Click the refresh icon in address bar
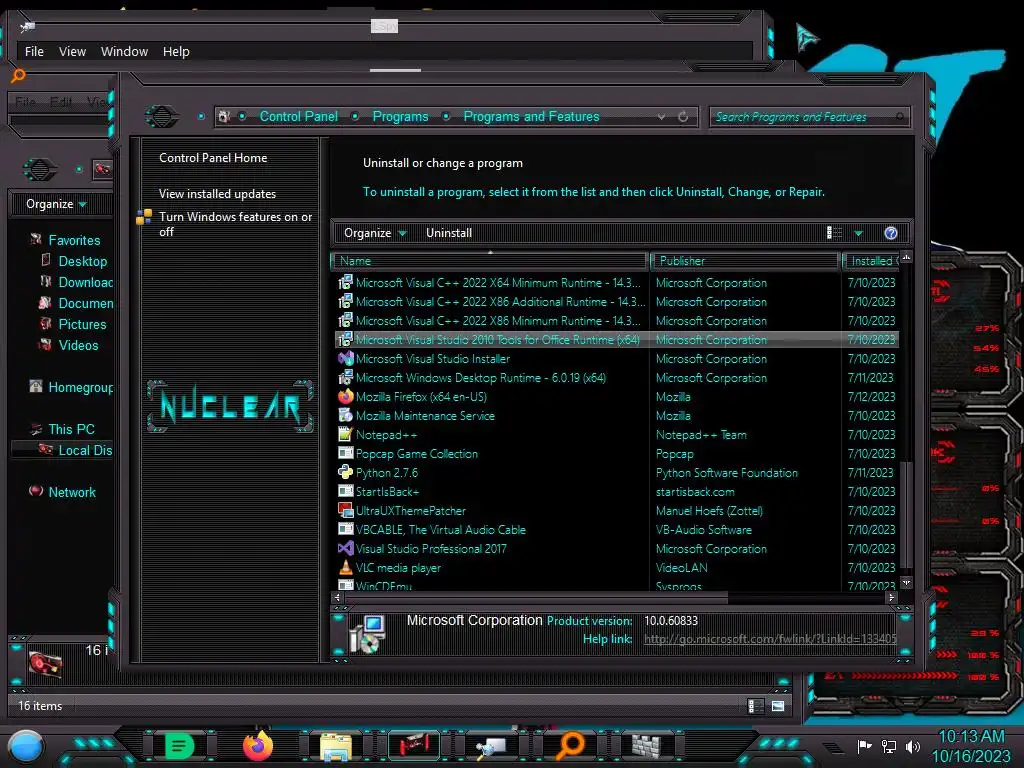 pyautogui.click(x=683, y=117)
